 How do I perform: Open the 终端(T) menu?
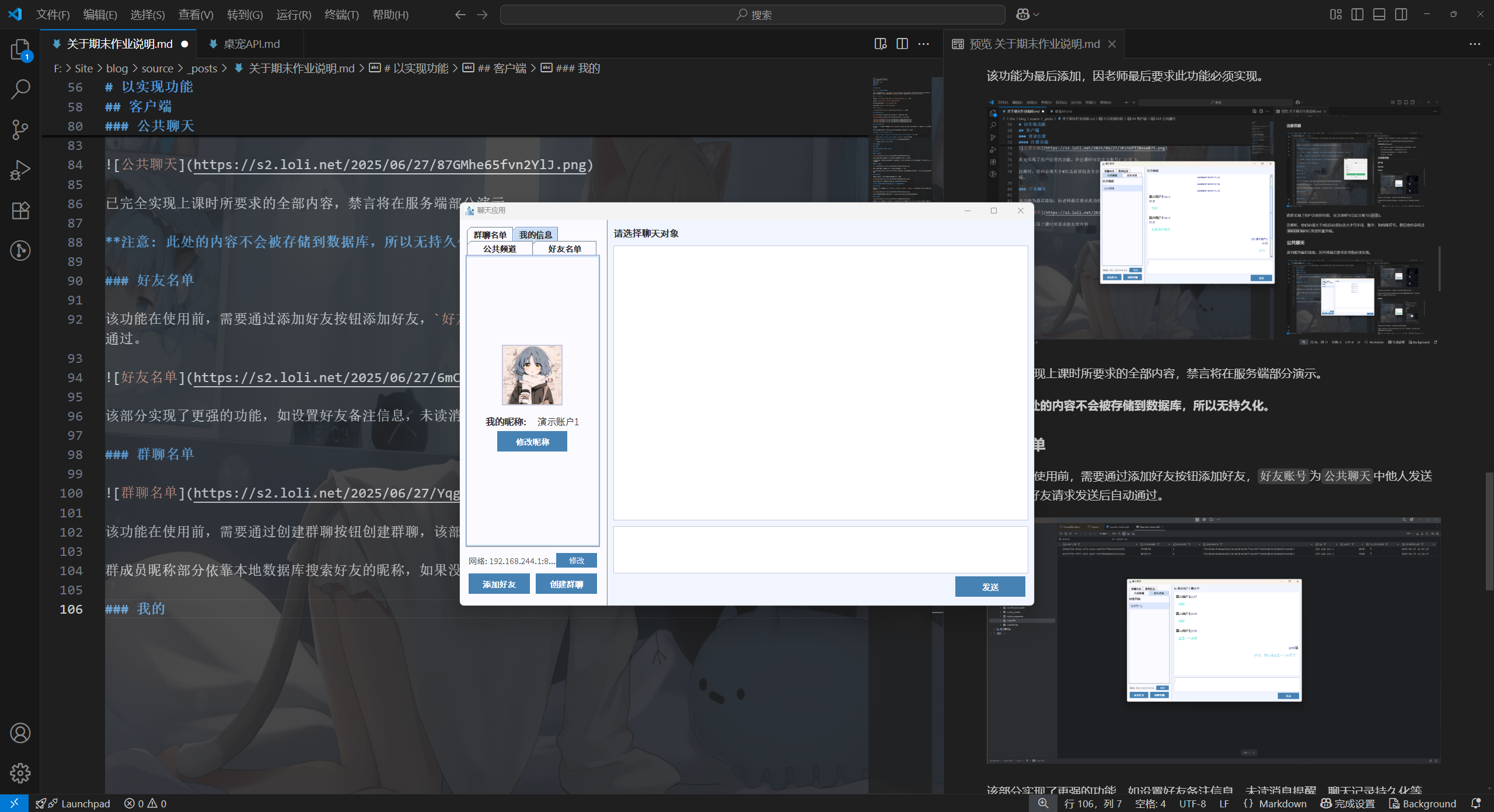pos(341,15)
